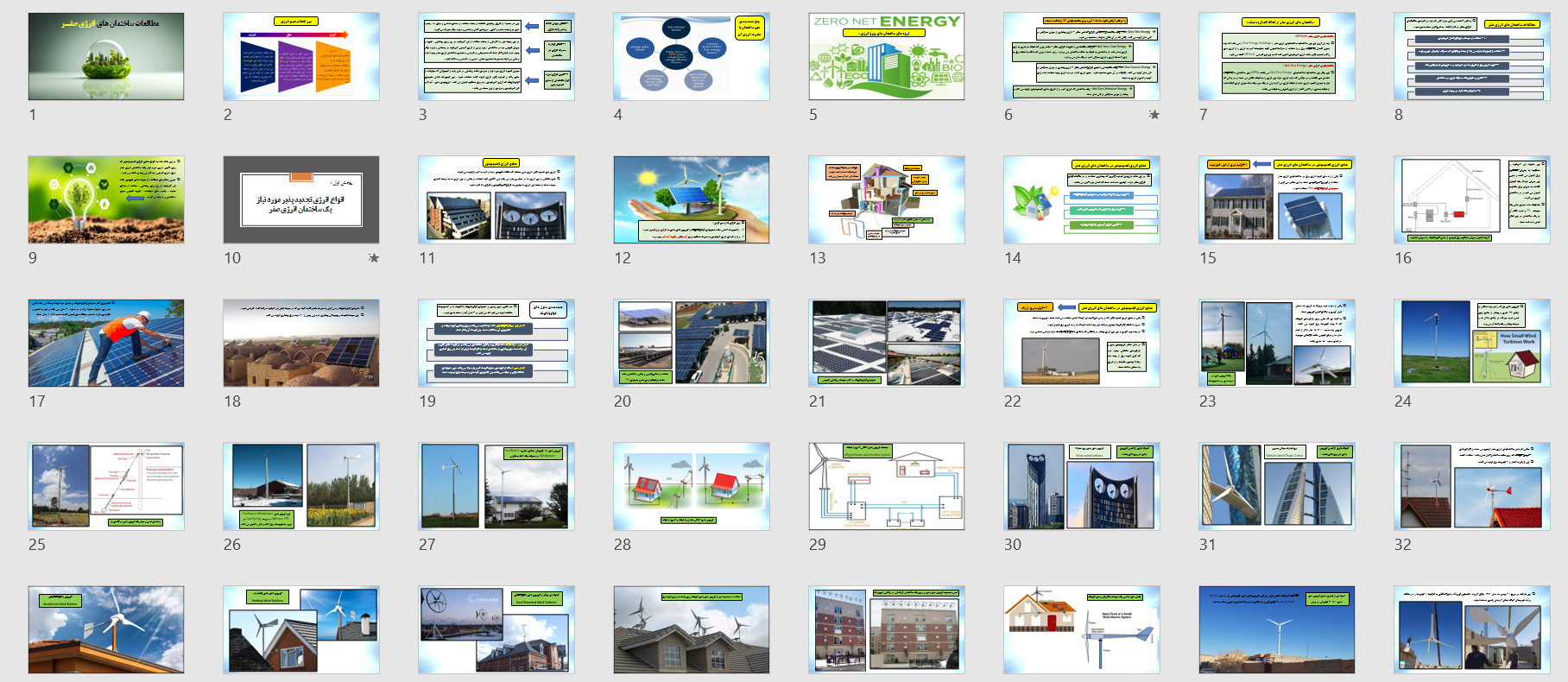Click the slide number label 20

[623, 401]
